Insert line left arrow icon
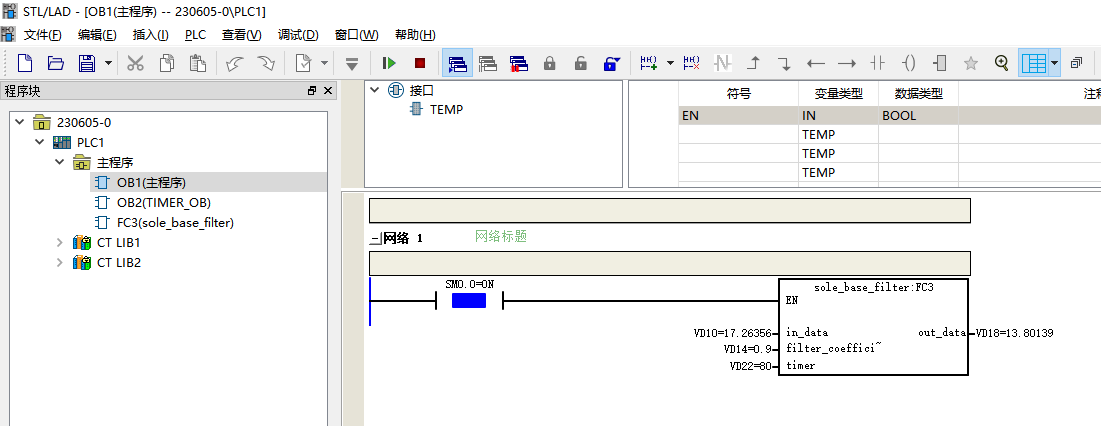Viewport: 1101px width, 426px height. coord(815,63)
